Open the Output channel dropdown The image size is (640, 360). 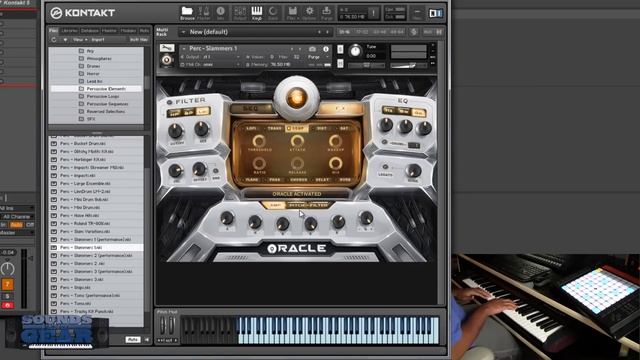[x=211, y=57]
